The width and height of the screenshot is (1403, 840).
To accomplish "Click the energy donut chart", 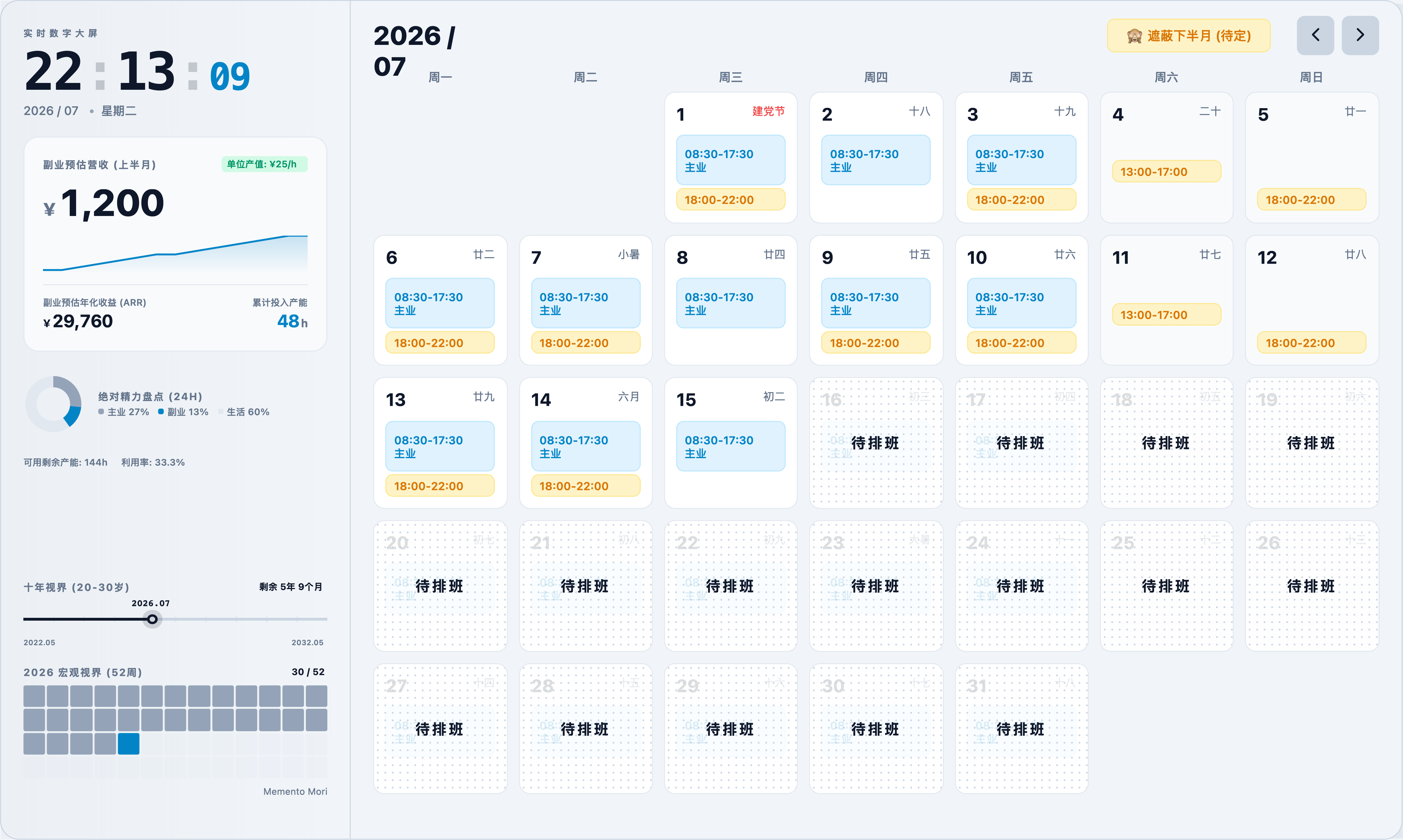I will coord(53,404).
